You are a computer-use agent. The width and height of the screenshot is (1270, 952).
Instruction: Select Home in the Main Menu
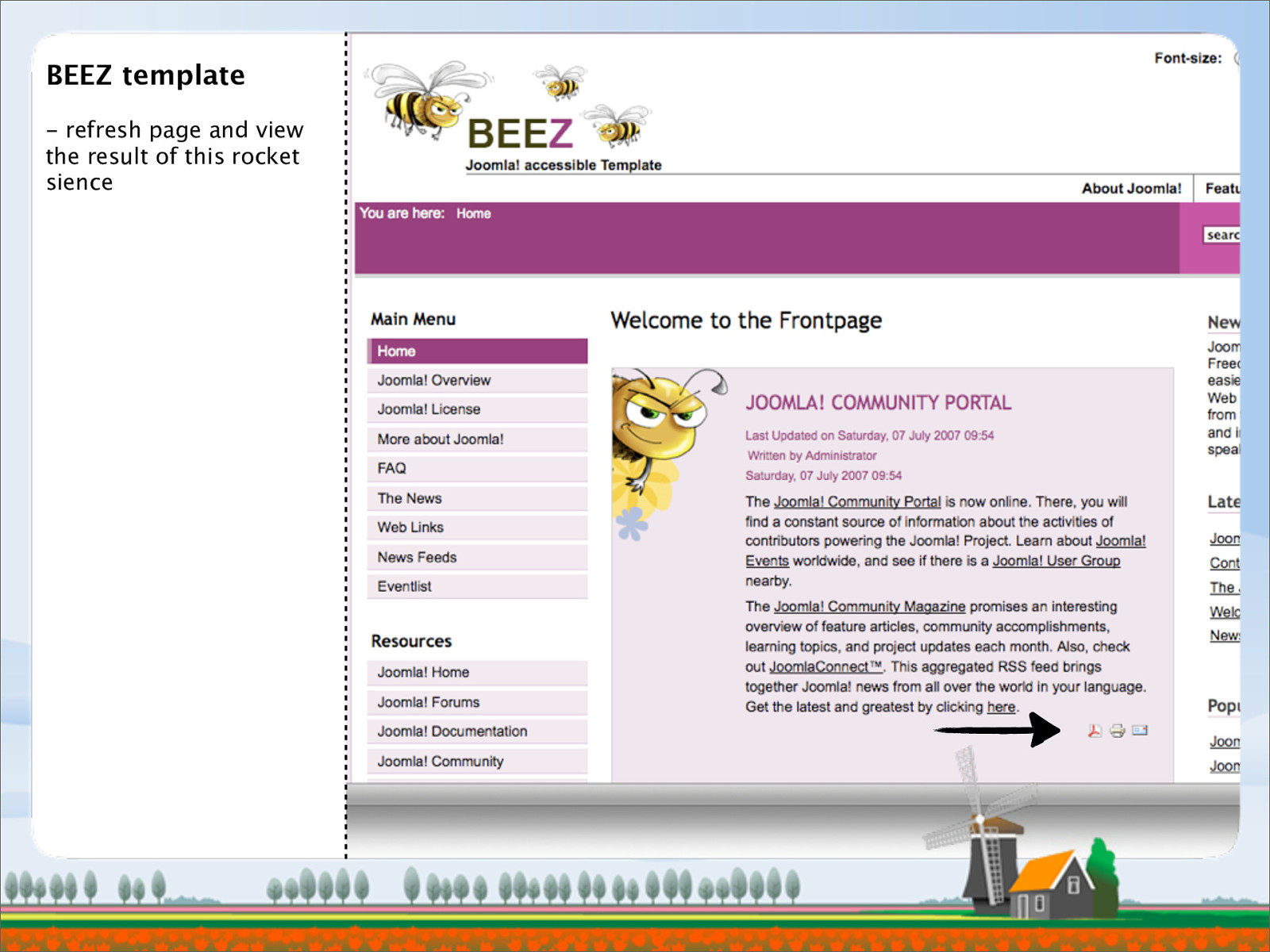tap(477, 351)
